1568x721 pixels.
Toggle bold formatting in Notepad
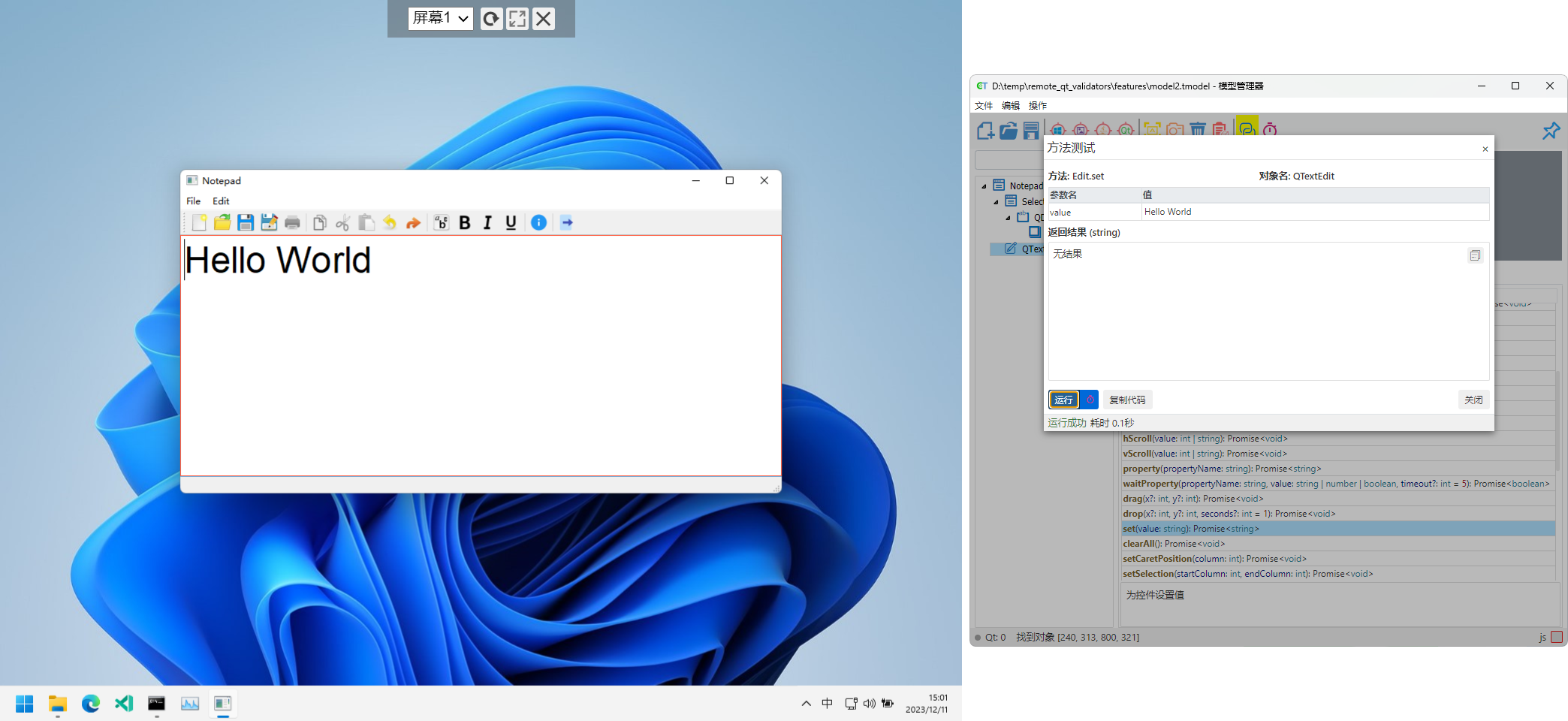click(465, 222)
